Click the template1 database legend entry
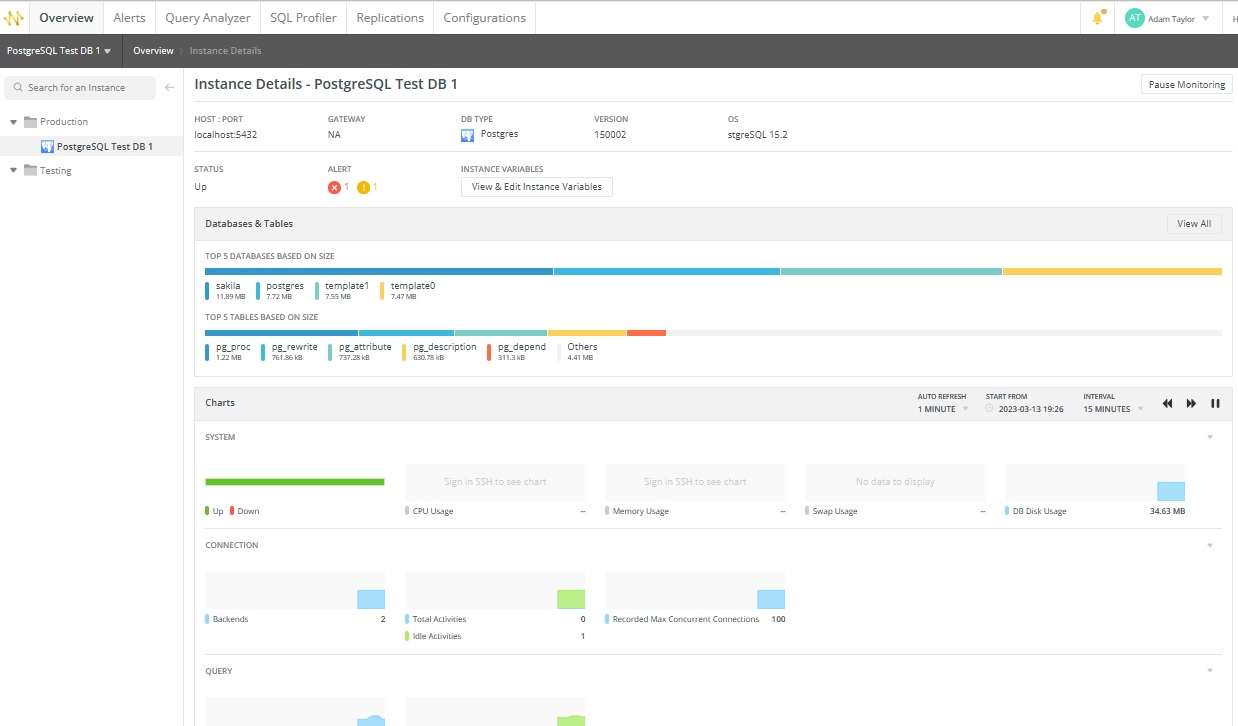The image size is (1238, 726). click(342, 291)
